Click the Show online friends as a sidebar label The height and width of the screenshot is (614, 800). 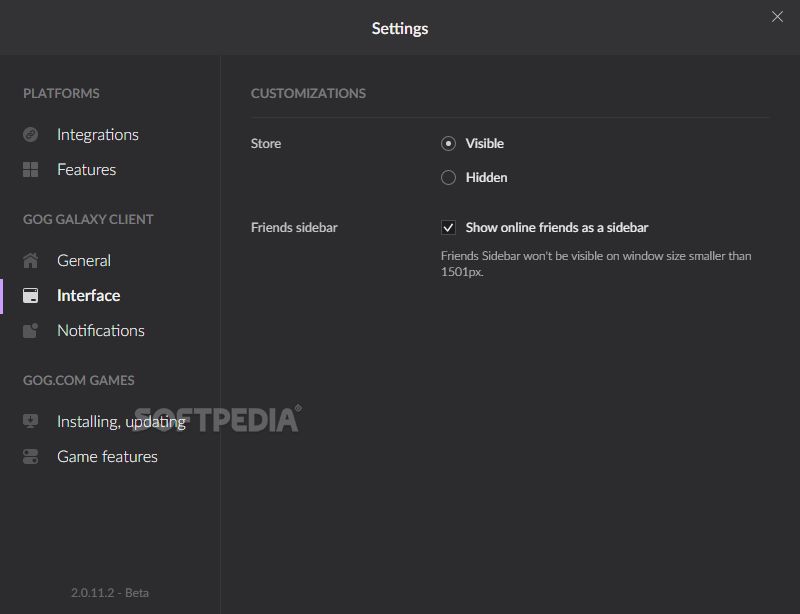pos(557,227)
